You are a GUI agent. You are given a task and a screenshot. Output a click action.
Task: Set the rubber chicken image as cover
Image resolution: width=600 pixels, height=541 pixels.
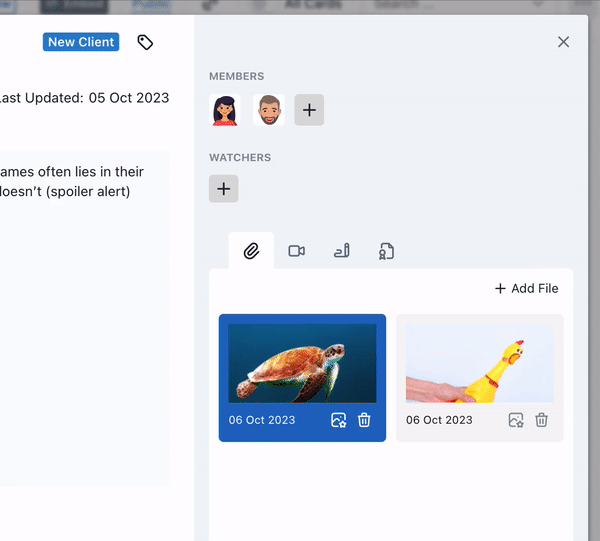(515, 420)
